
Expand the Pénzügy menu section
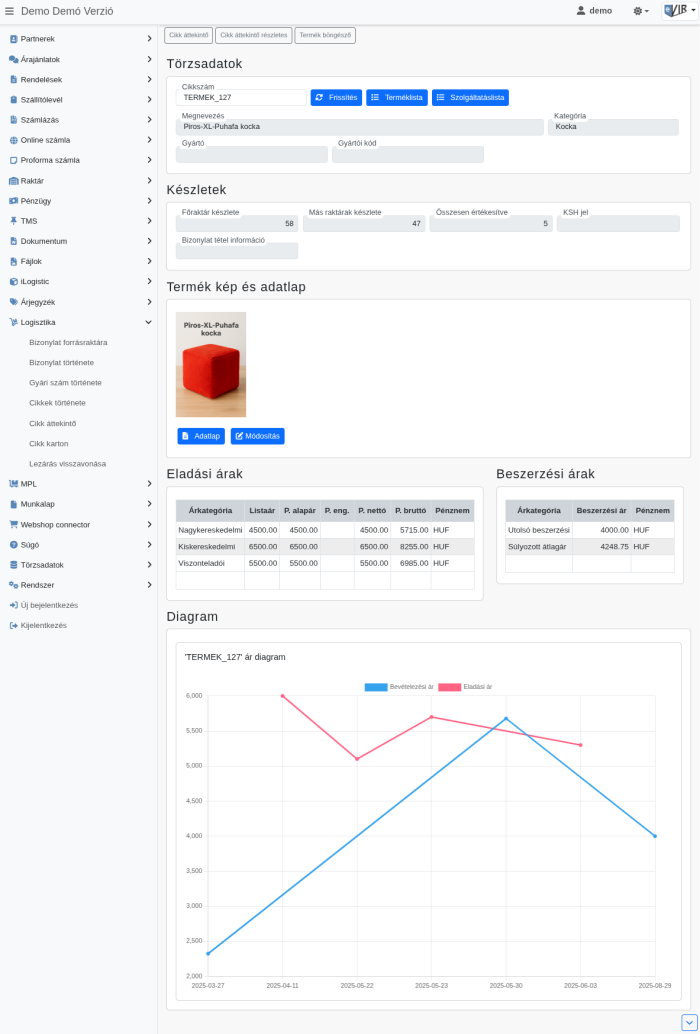[x=148, y=201]
